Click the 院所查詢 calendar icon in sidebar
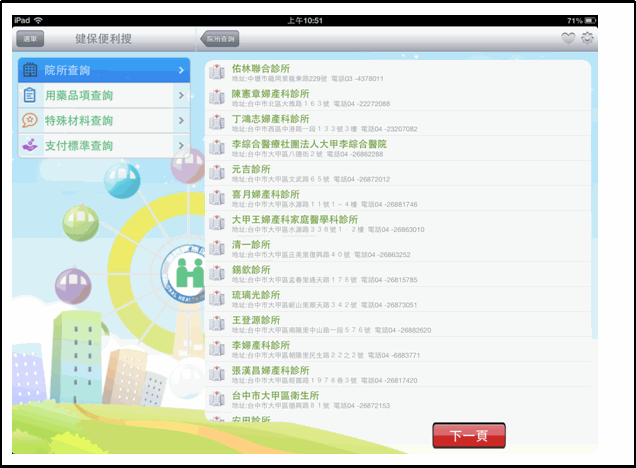The width and height of the screenshot is (636, 468). [x=30, y=70]
